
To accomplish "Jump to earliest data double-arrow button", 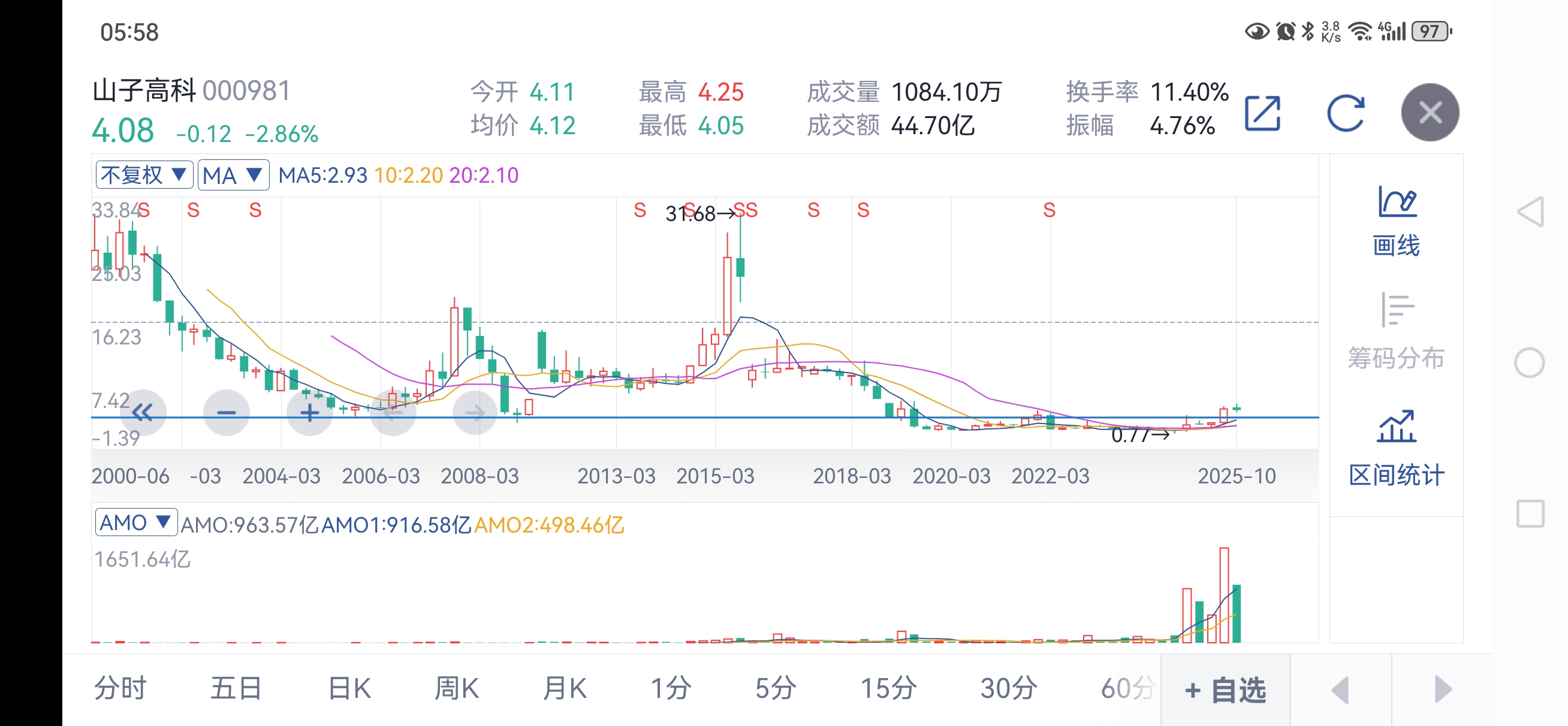I will point(143,413).
